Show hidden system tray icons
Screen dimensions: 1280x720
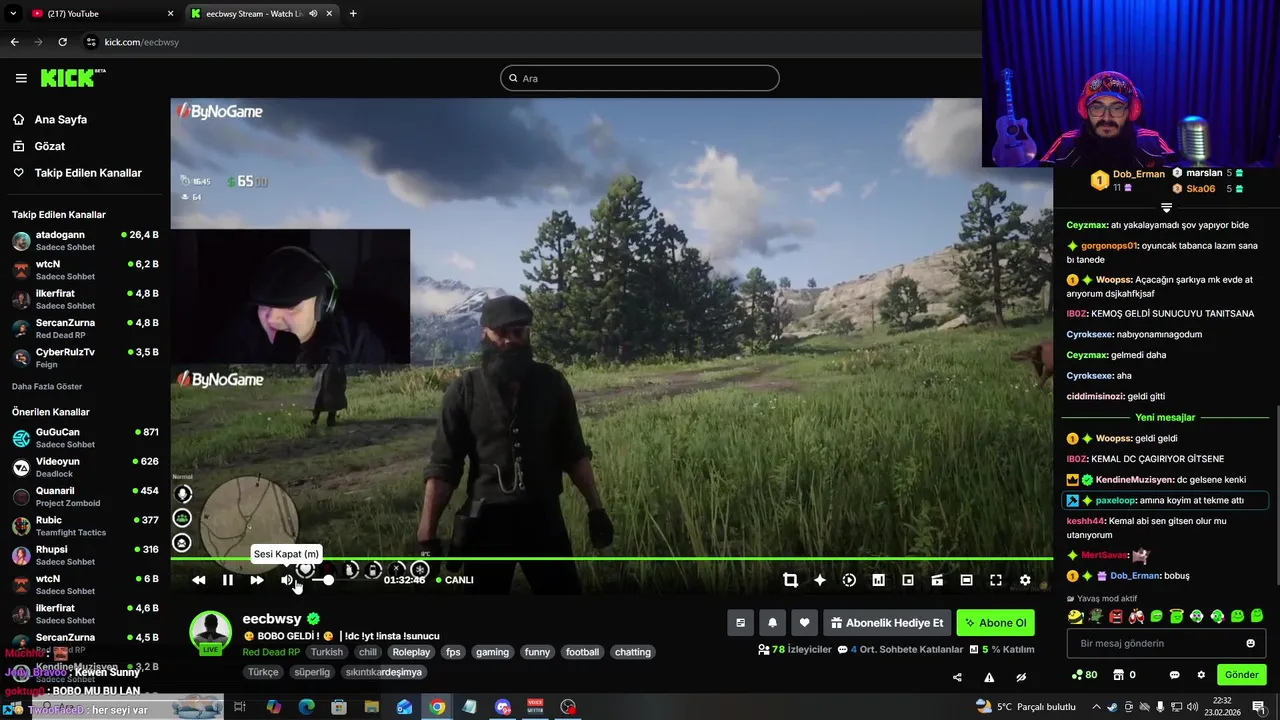click(1096, 707)
